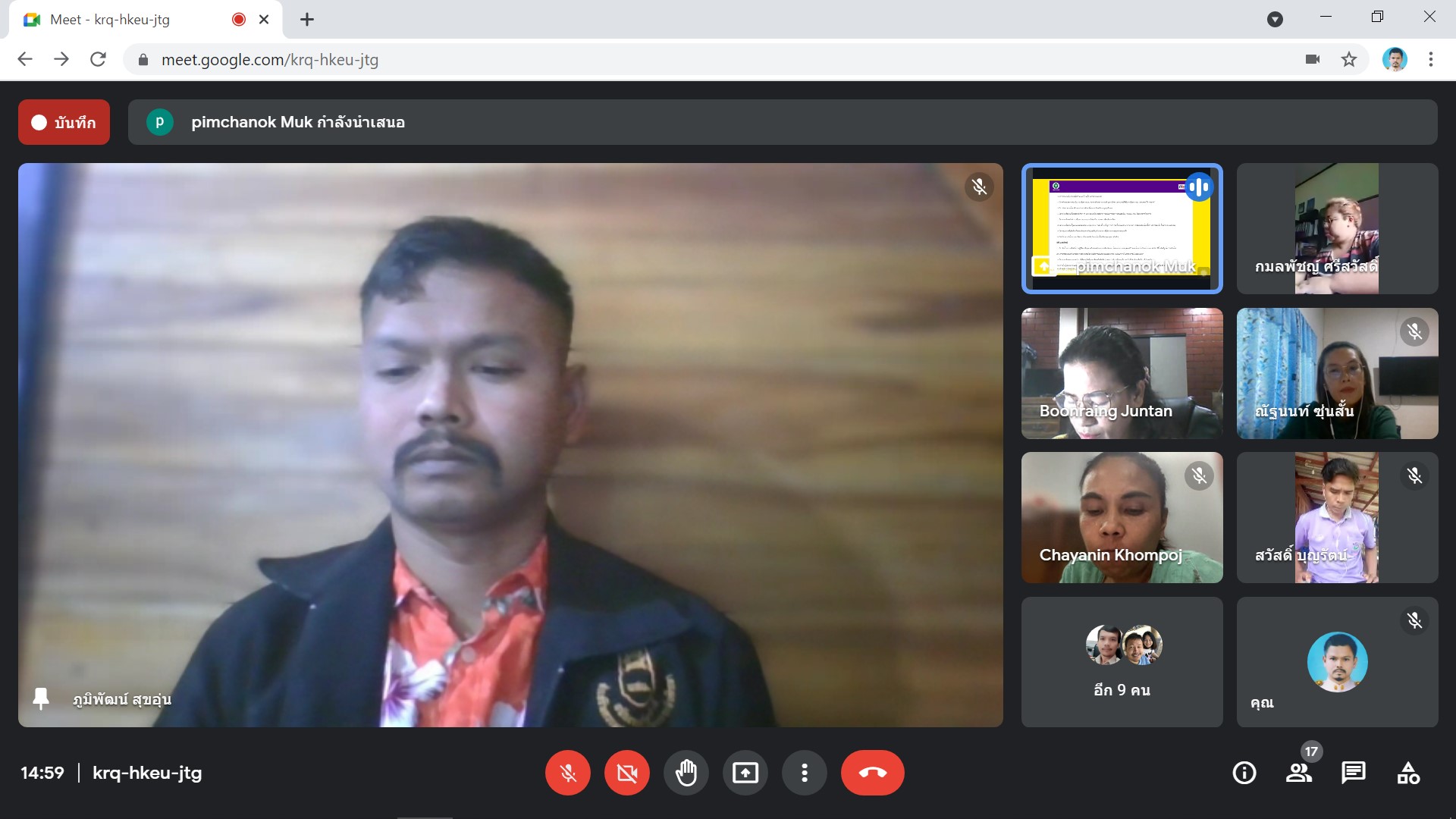The image size is (1456, 819).
Task: Open meeting details info icon
Action: 1244,773
